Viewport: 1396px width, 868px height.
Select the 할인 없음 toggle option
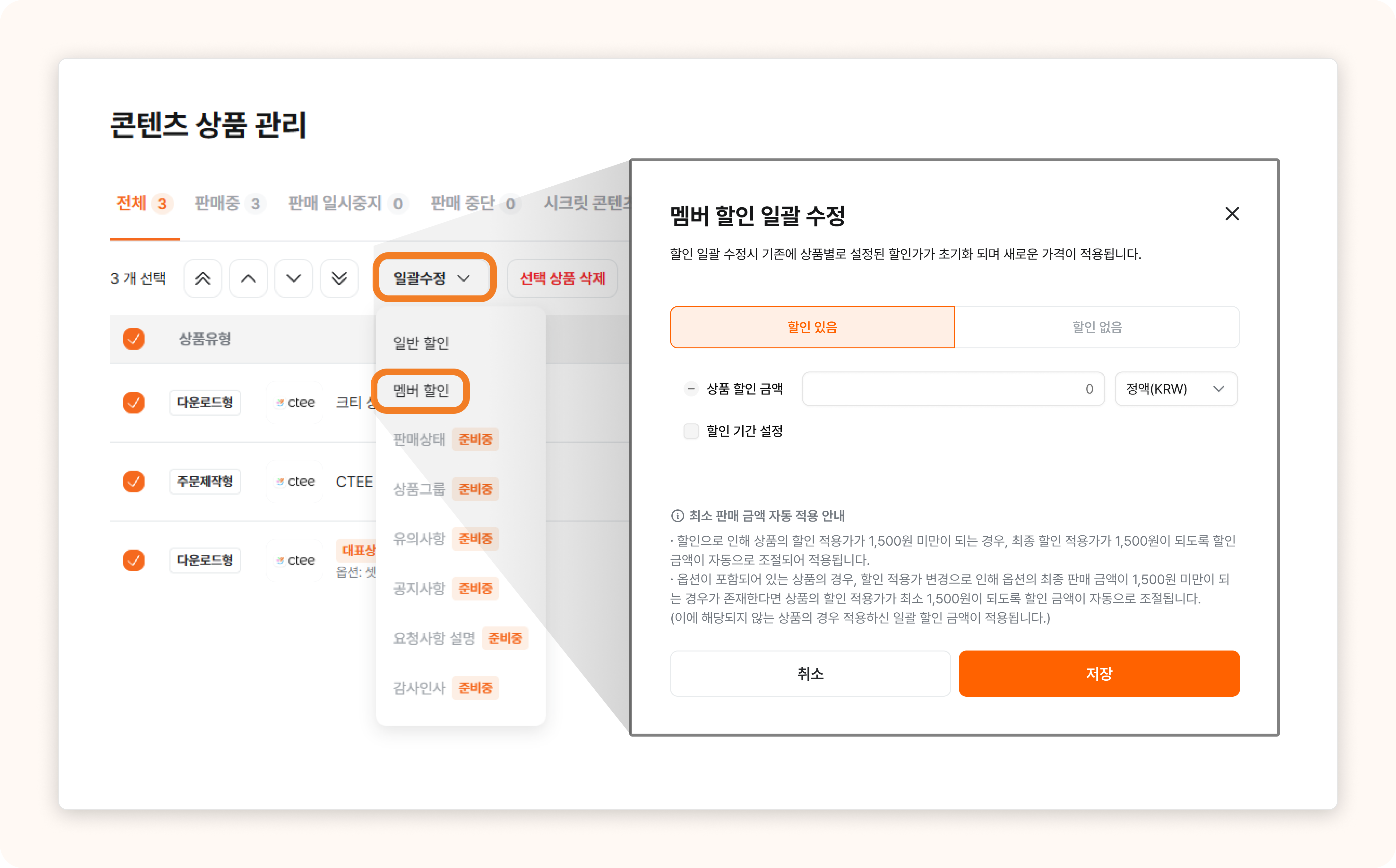[1096, 327]
